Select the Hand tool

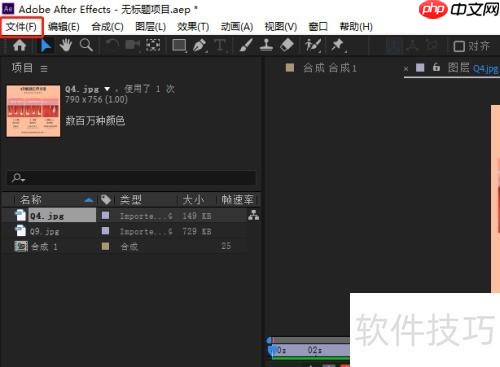[66, 45]
